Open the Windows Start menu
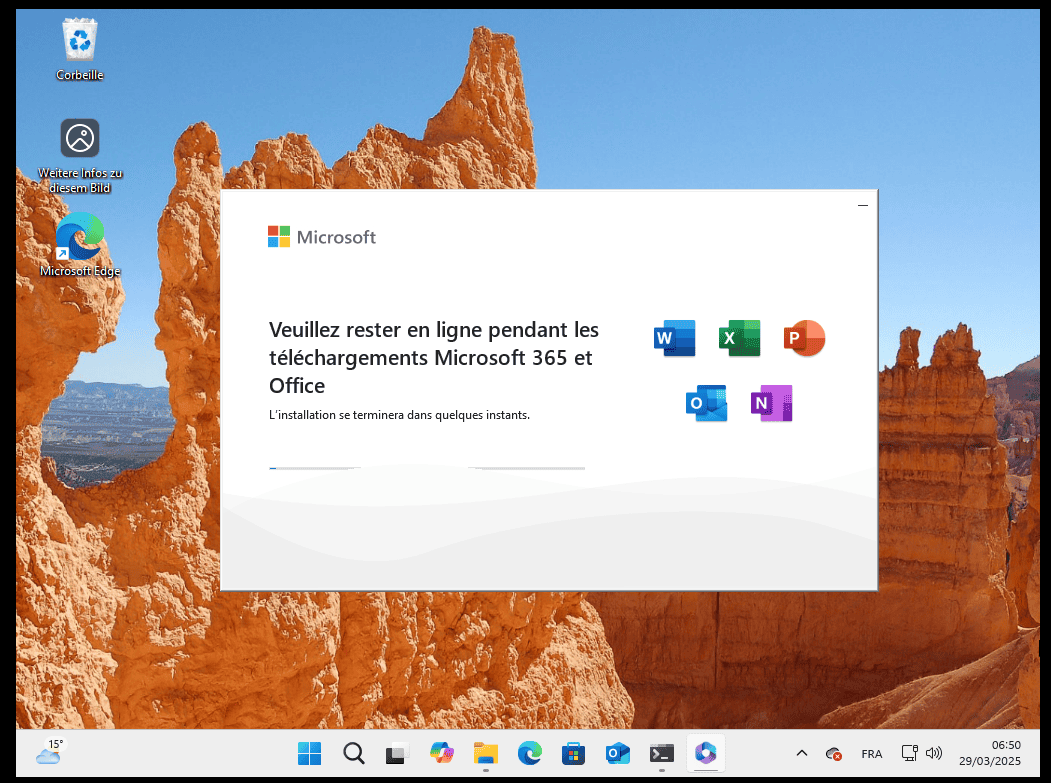This screenshot has width=1051, height=783. coord(309,753)
